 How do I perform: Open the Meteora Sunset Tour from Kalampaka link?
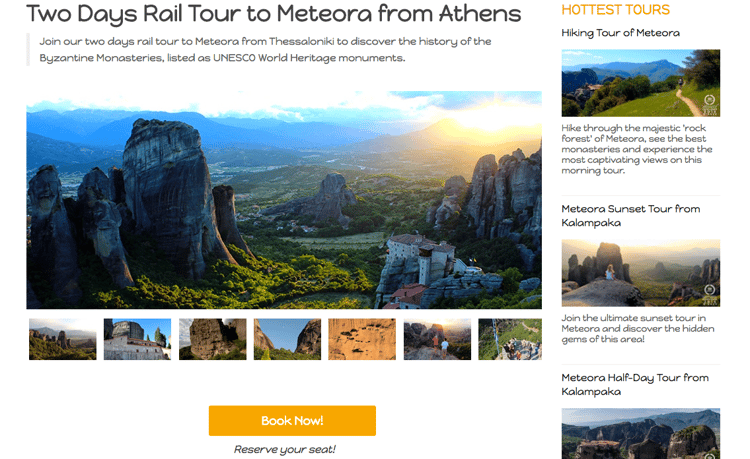(x=630, y=215)
